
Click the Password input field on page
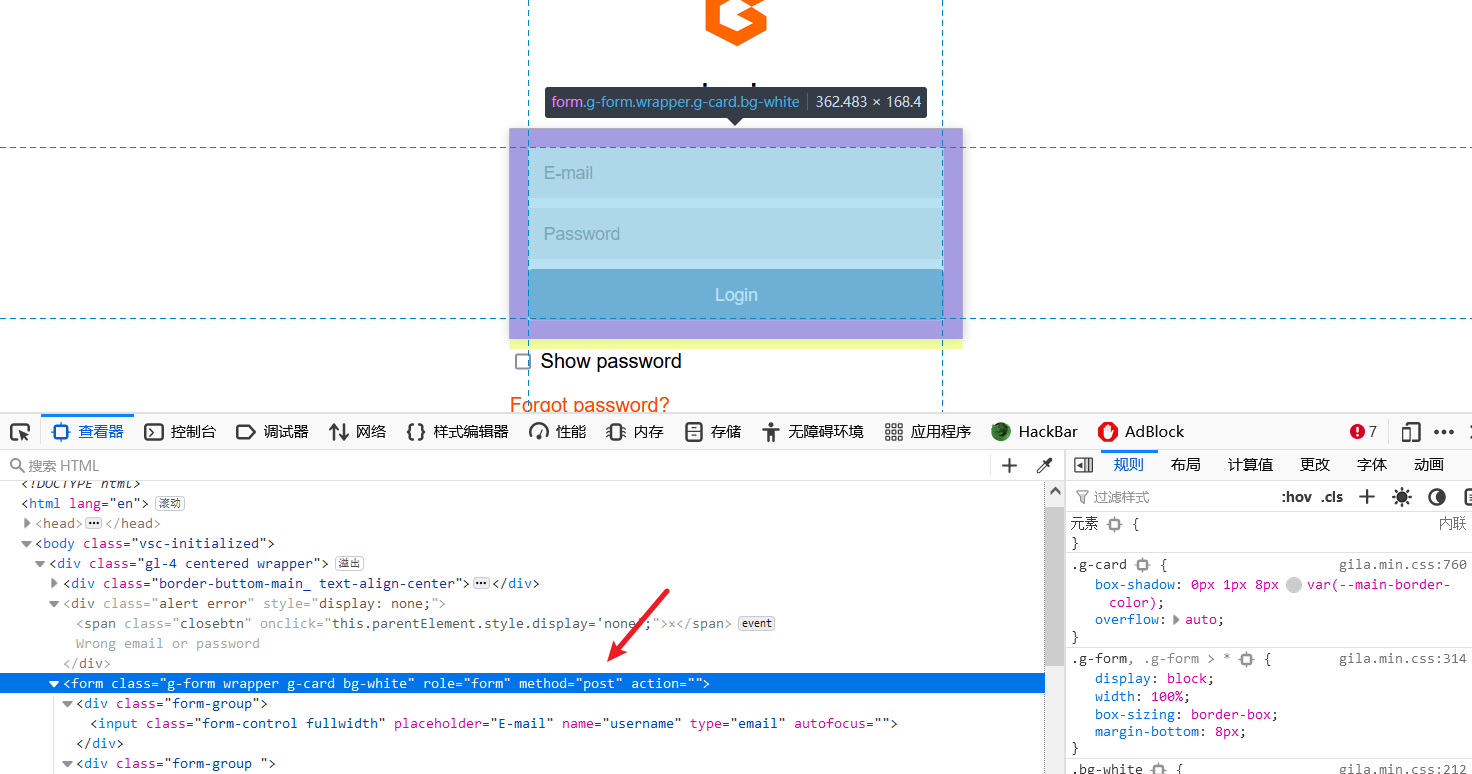click(736, 234)
